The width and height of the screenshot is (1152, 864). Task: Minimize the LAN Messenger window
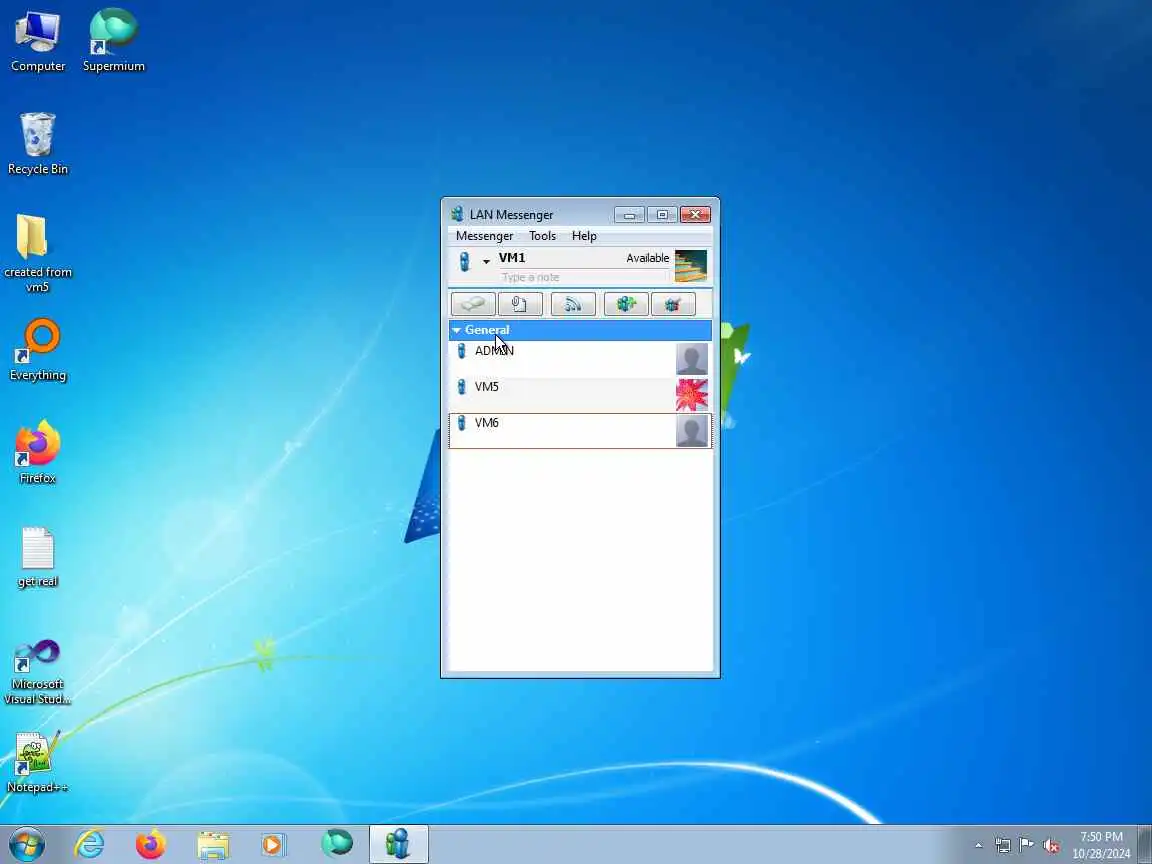[x=629, y=215]
